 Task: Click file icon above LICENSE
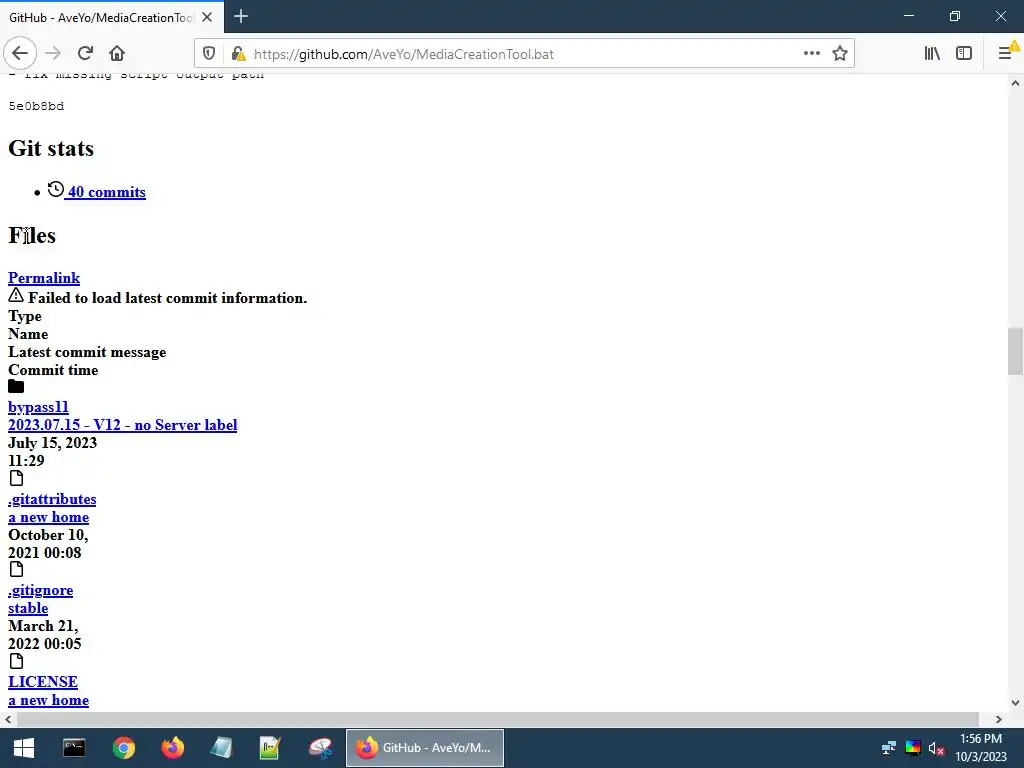[16, 661]
